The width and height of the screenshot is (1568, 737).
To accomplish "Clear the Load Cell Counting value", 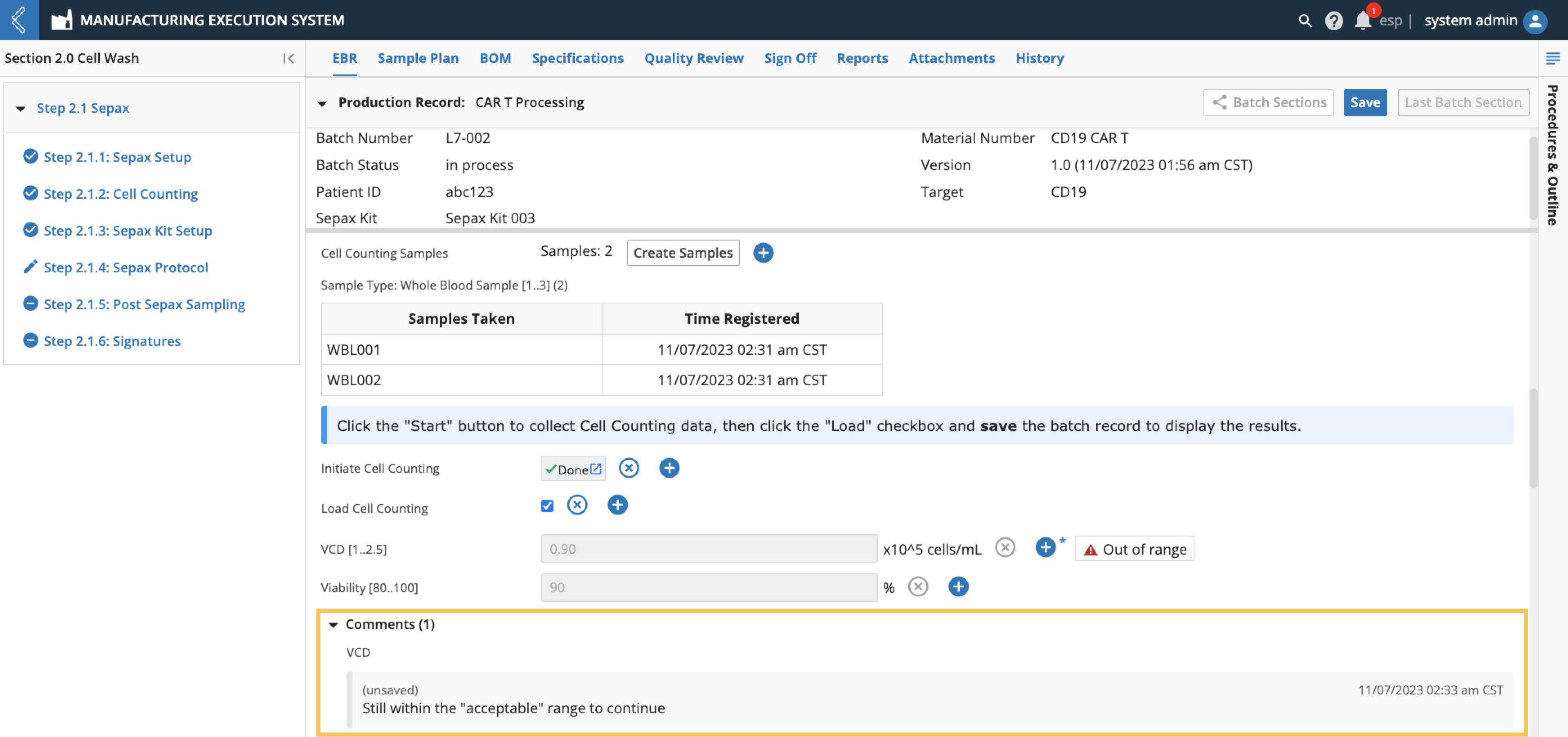I will tap(577, 505).
